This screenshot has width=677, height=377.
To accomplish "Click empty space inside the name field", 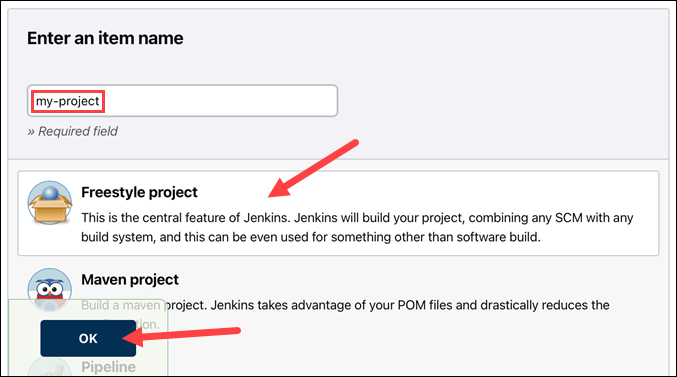I will coord(220,101).
